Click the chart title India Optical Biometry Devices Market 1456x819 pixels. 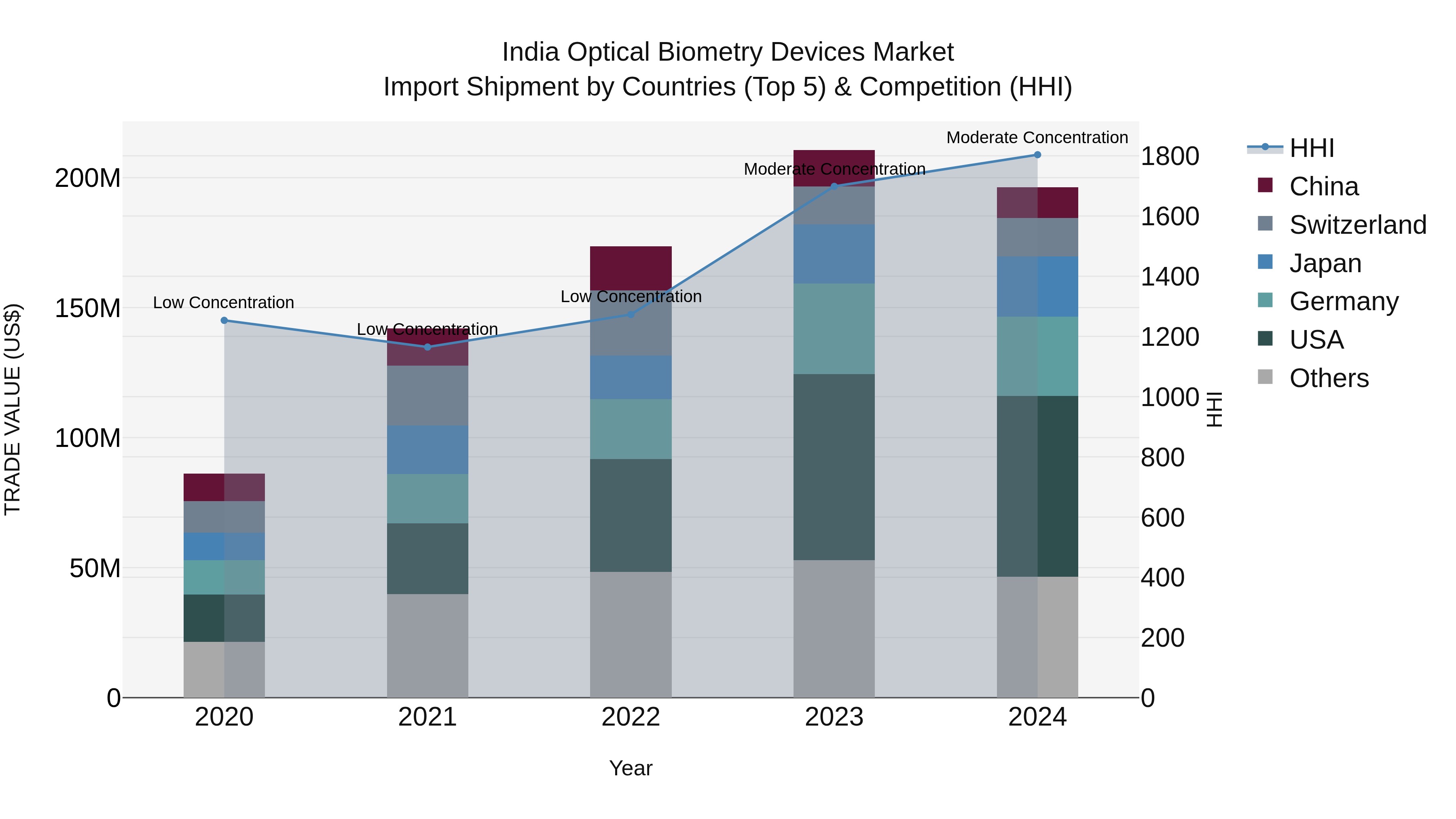pos(728,52)
